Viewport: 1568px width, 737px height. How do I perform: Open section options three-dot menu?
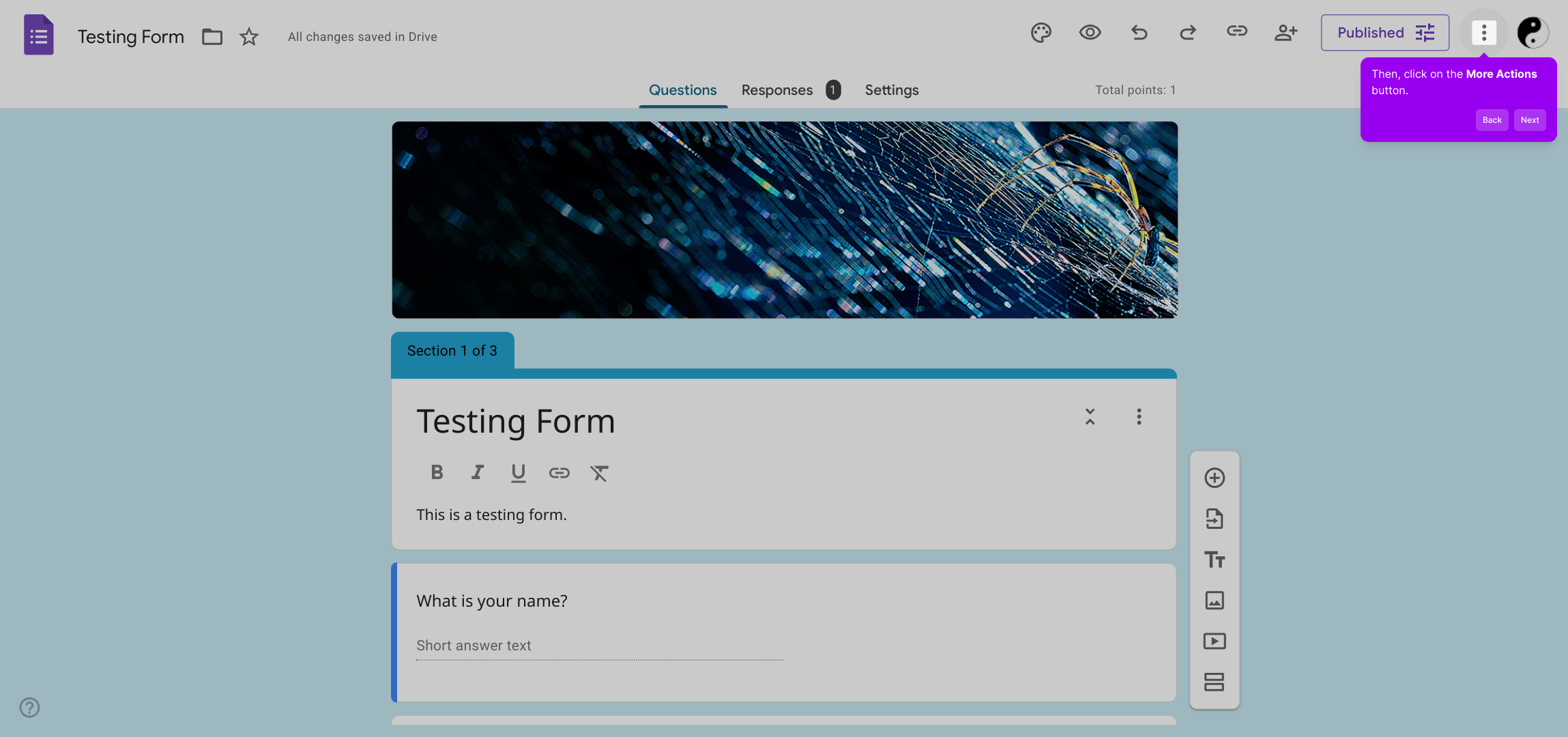(1138, 417)
